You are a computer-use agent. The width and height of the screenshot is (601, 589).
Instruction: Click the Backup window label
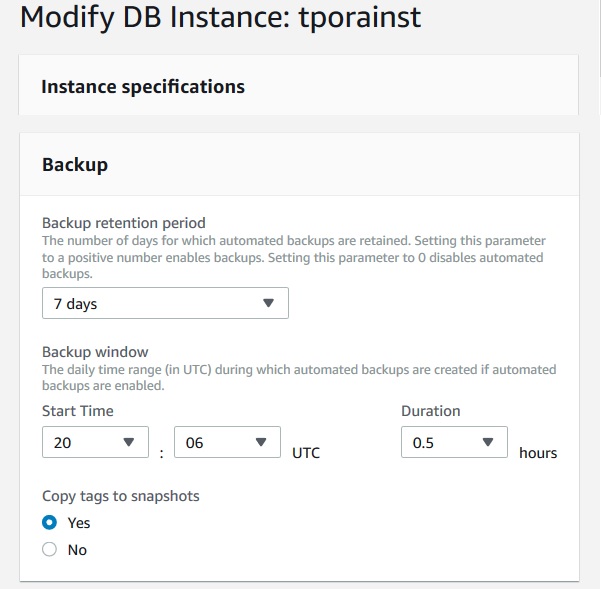[x=95, y=352]
